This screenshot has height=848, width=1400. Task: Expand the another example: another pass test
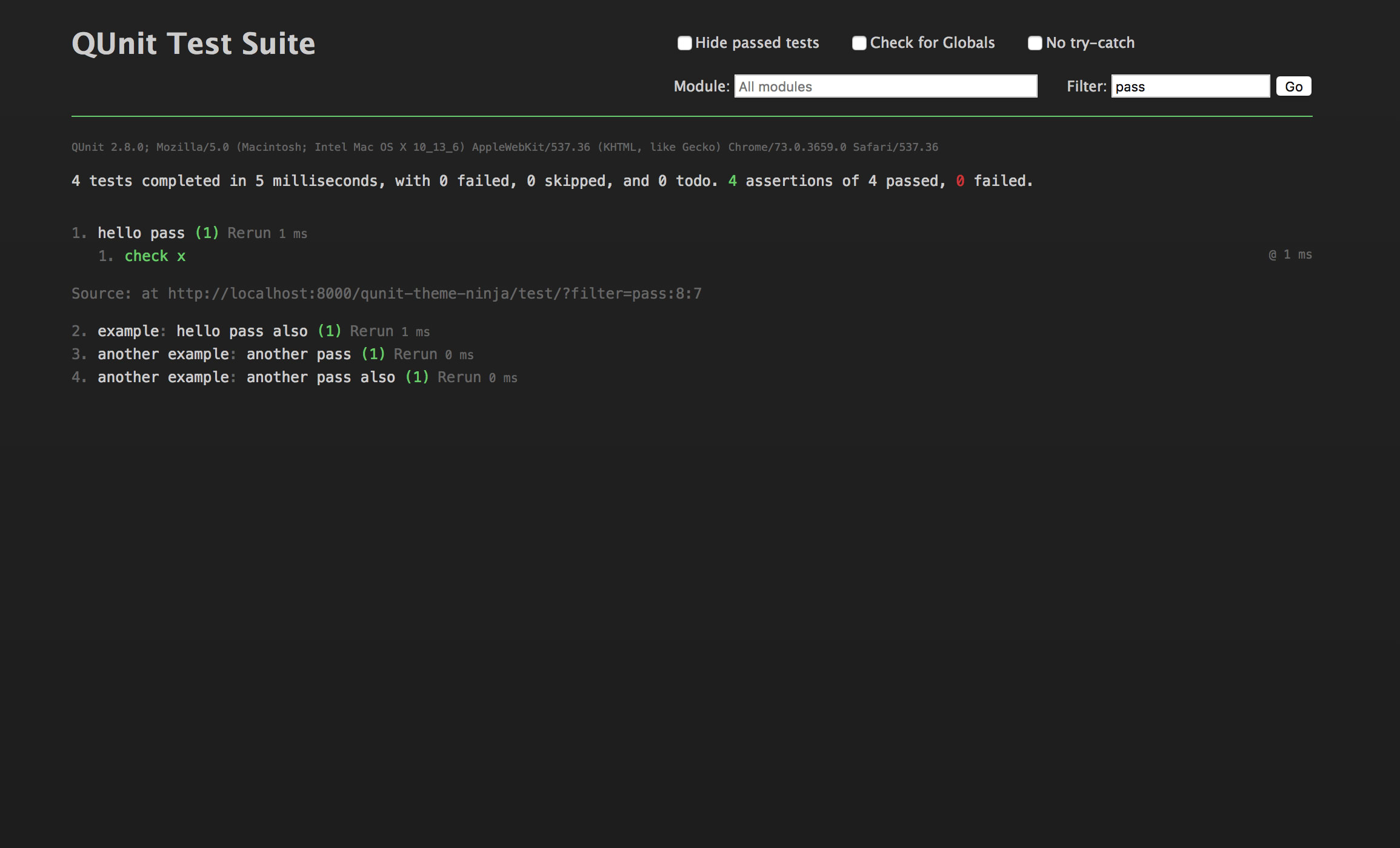point(224,354)
